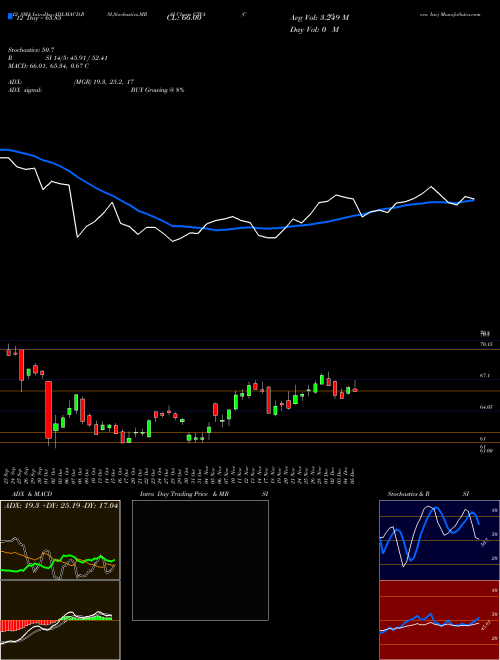500x660 pixels.
Task: Click the 'Intra Day Trading Price & MR' title
Action: 184,494
